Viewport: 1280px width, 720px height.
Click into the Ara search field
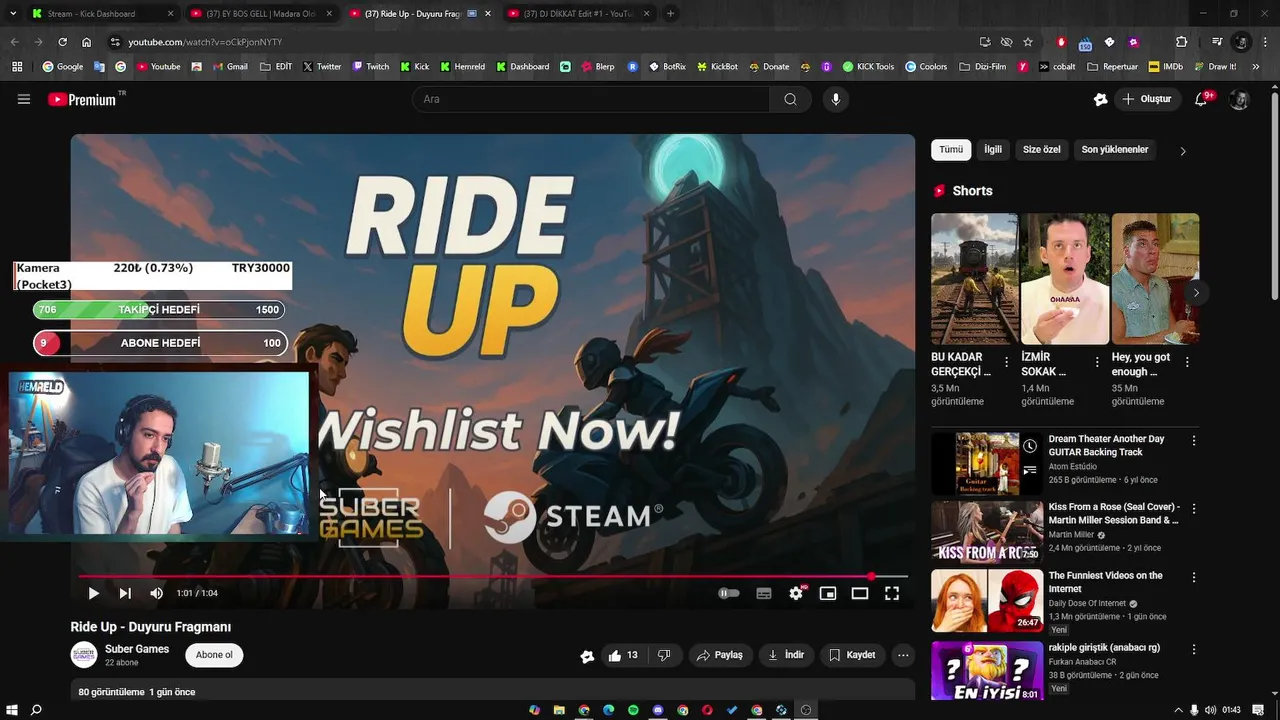point(591,99)
